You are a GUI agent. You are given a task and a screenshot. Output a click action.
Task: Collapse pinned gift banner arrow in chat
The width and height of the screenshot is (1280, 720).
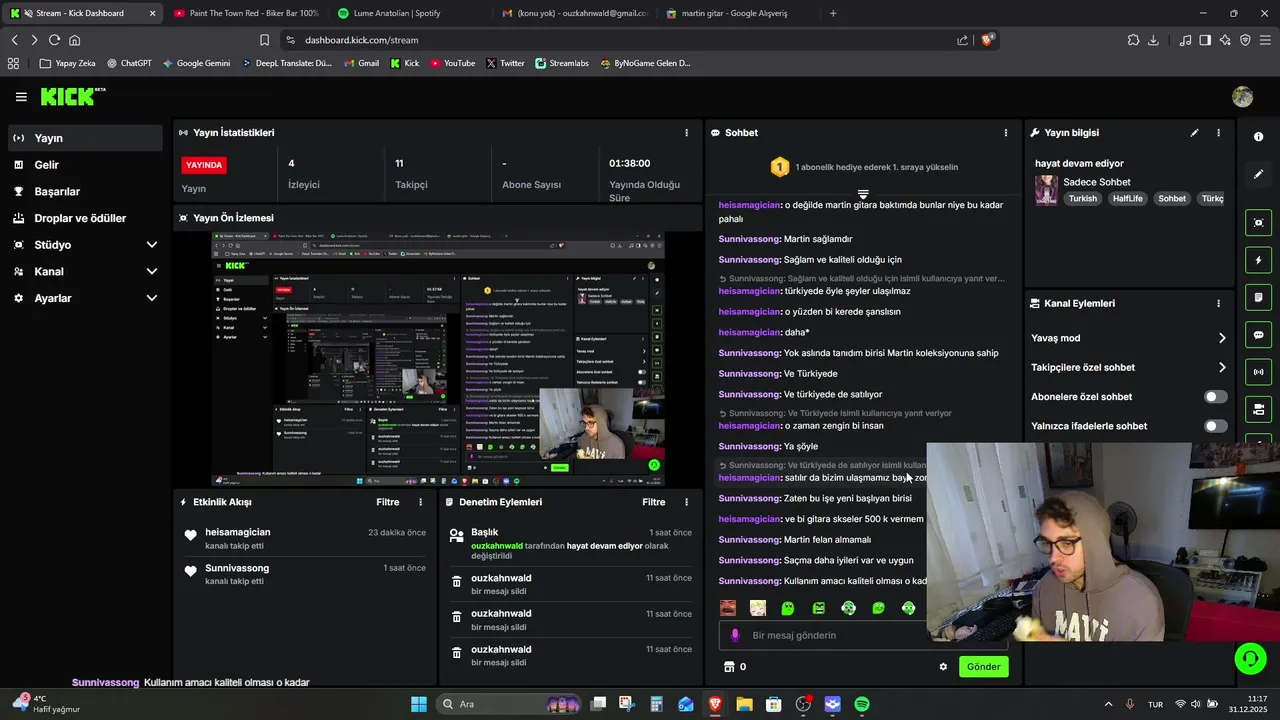[x=863, y=194]
